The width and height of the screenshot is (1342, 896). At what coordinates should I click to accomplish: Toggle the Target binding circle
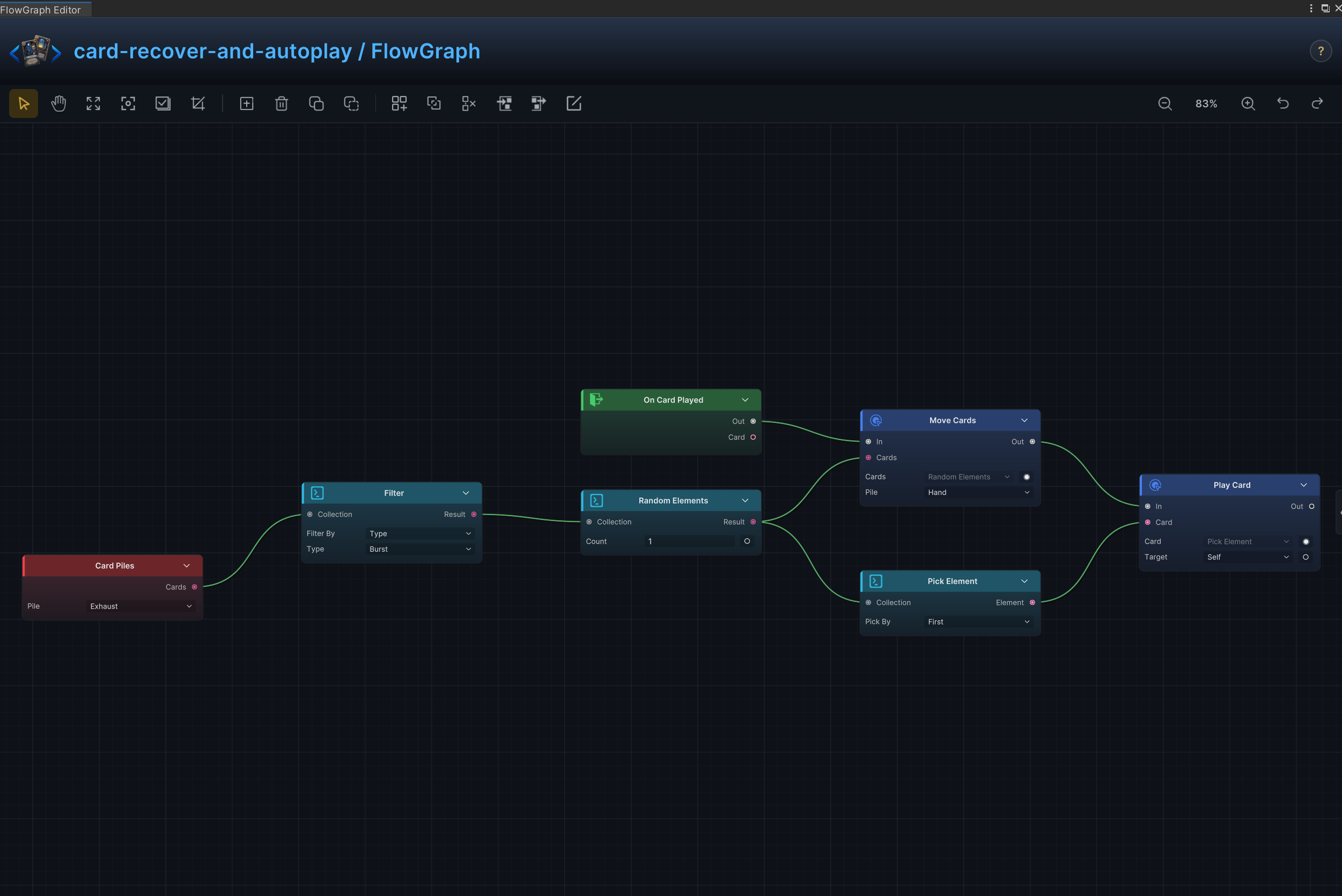1306,557
